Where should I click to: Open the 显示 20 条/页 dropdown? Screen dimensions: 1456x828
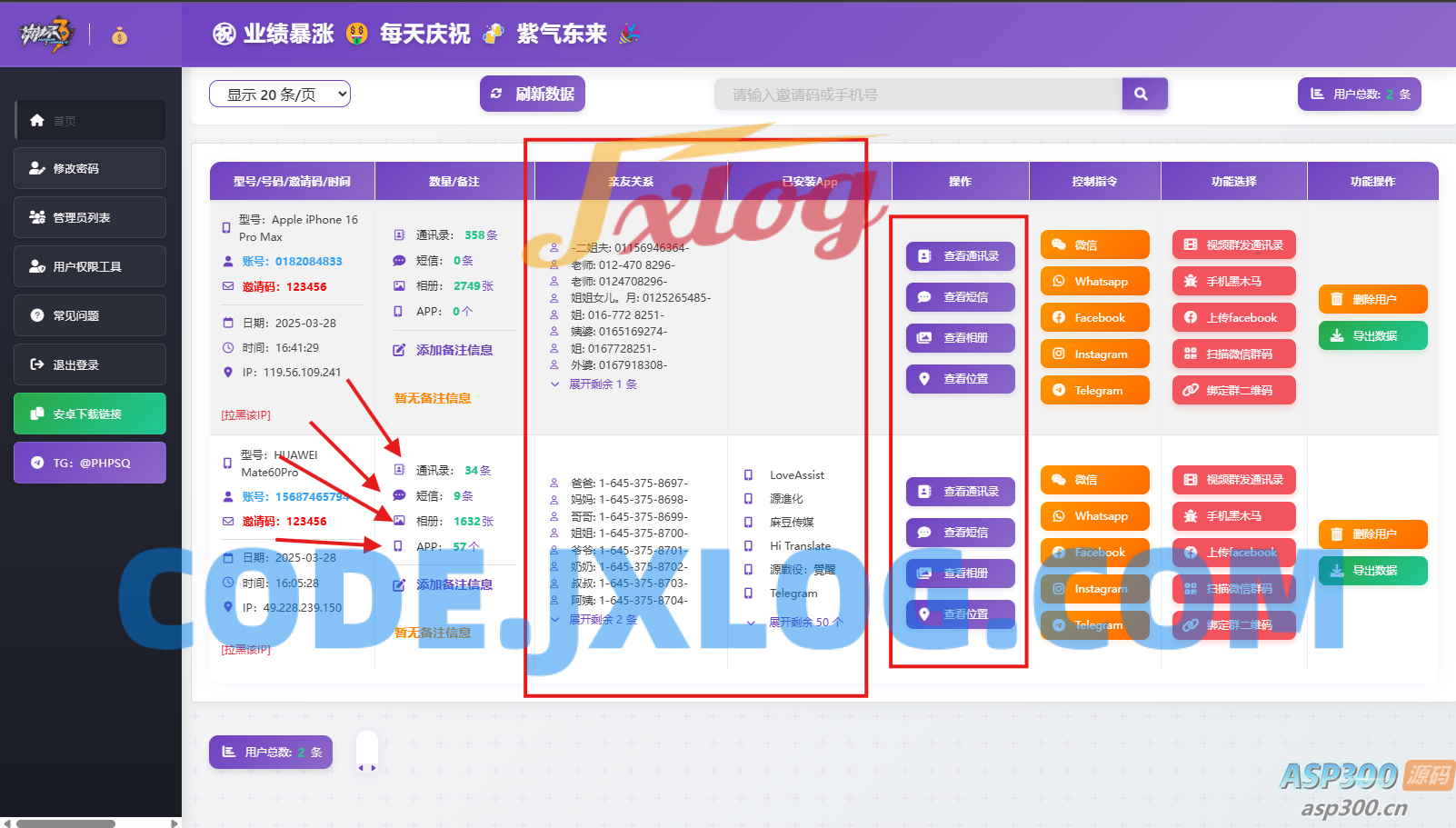(x=279, y=93)
